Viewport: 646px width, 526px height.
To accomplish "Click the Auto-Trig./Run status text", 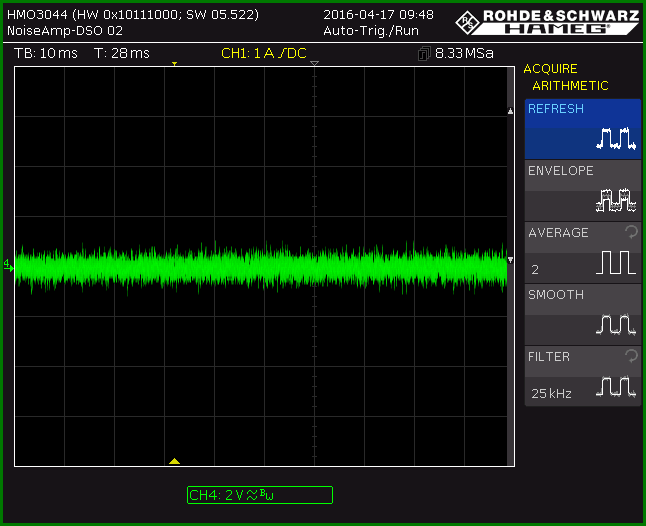I will (x=371, y=31).
